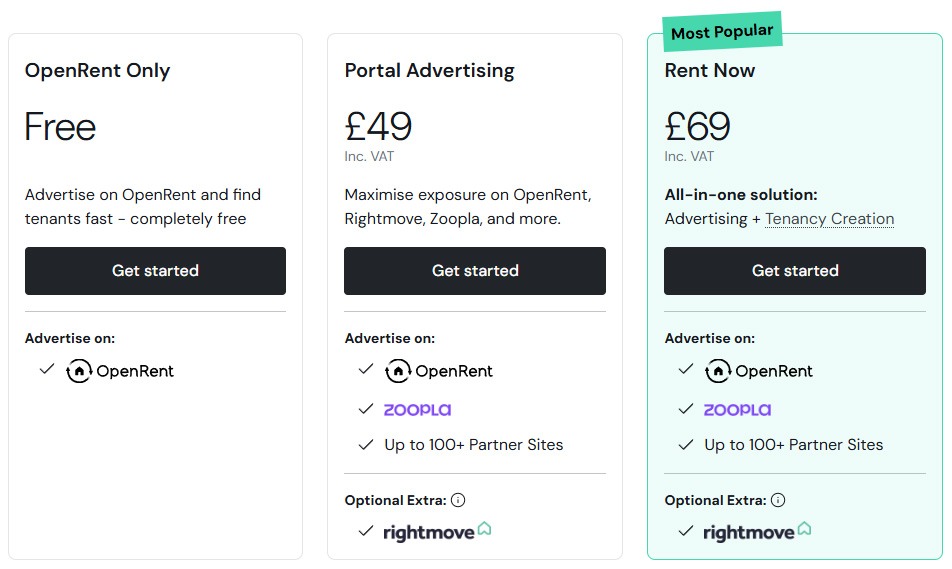Click the OpenRent logo in Portal Advertising plan

coord(439,371)
